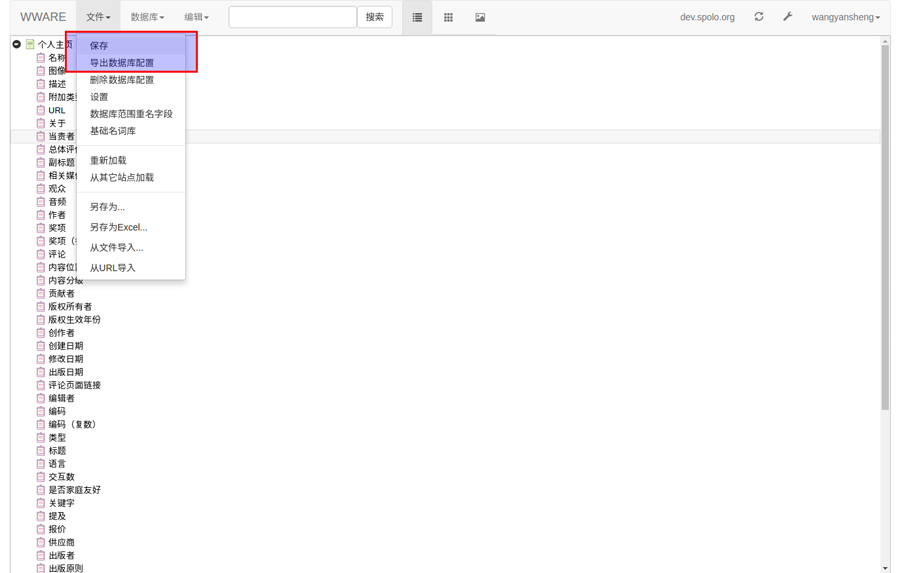Select the 编码（复数） tree item
The height and width of the screenshot is (573, 900).
(72, 424)
